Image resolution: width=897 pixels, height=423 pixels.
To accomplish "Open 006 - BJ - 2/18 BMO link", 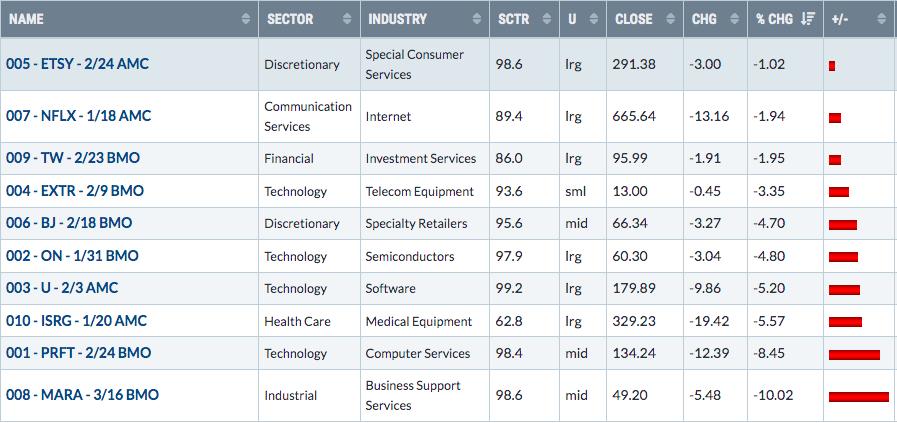I will tap(69, 223).
